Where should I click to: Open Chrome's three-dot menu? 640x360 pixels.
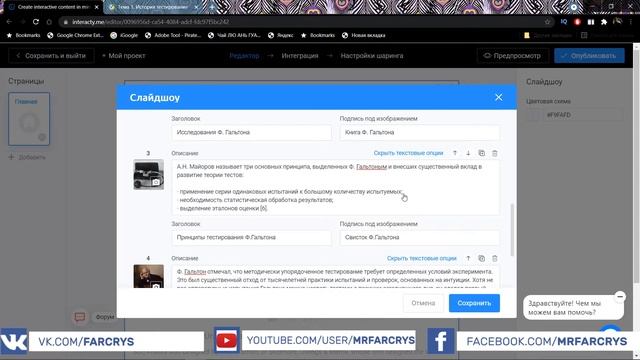[631, 22]
